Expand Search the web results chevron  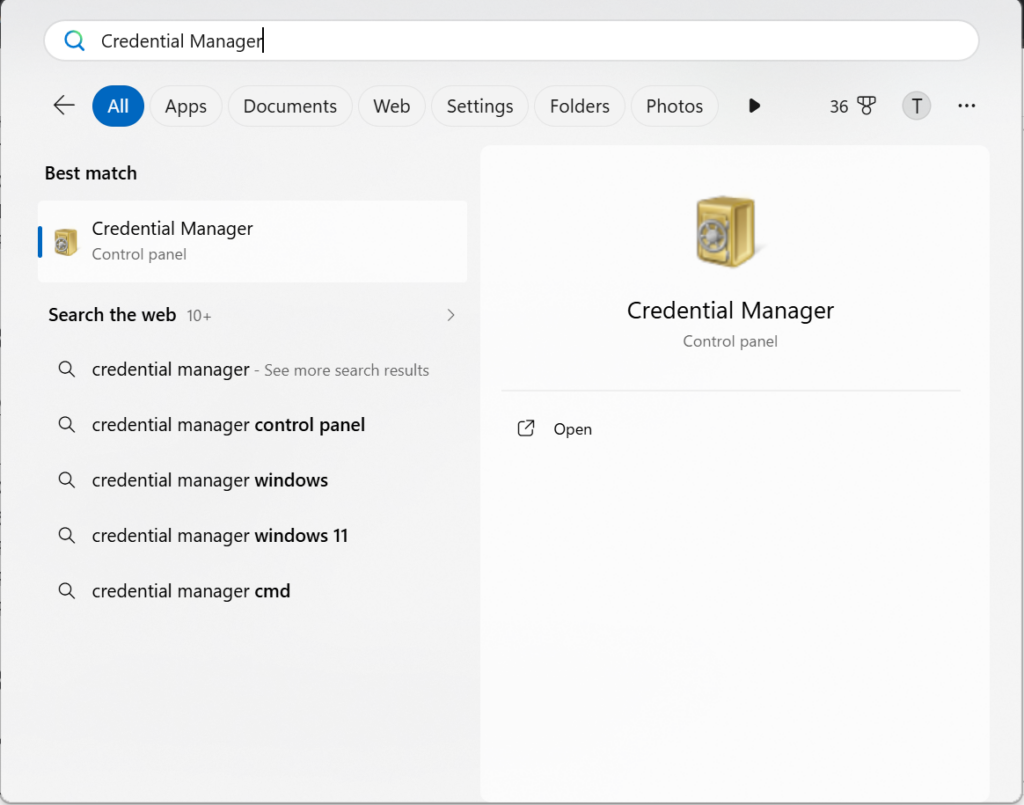coord(451,315)
